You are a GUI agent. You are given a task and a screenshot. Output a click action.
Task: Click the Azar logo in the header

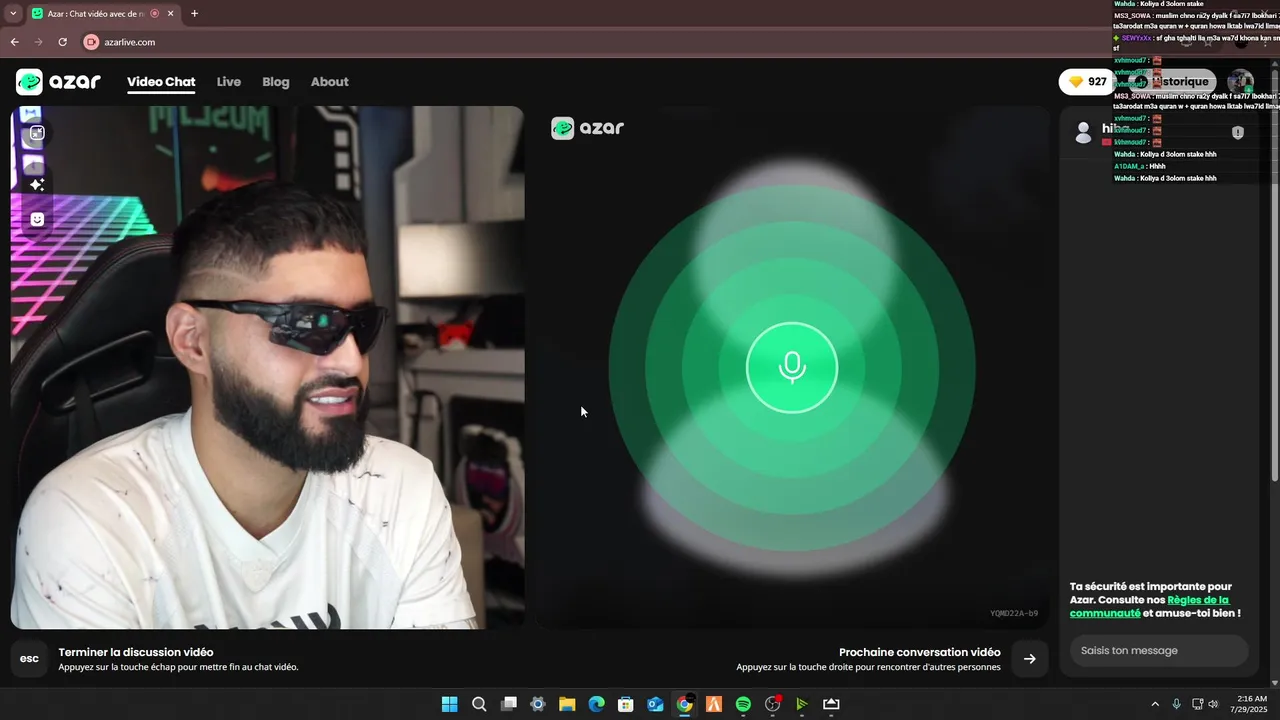[x=58, y=82]
